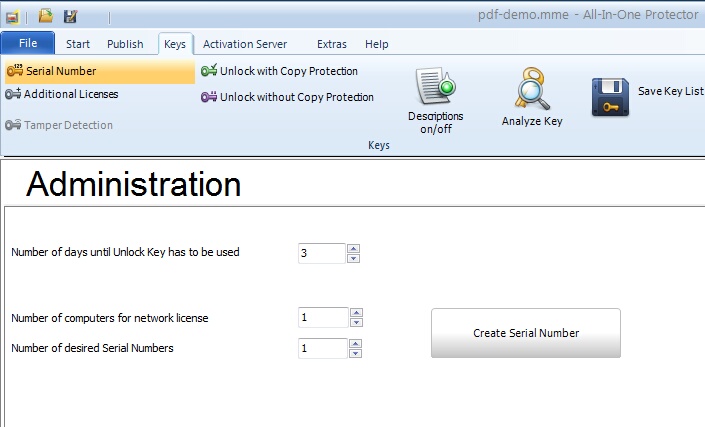Increase number of days until Unlock Key
This screenshot has height=427, width=705.
point(353,248)
